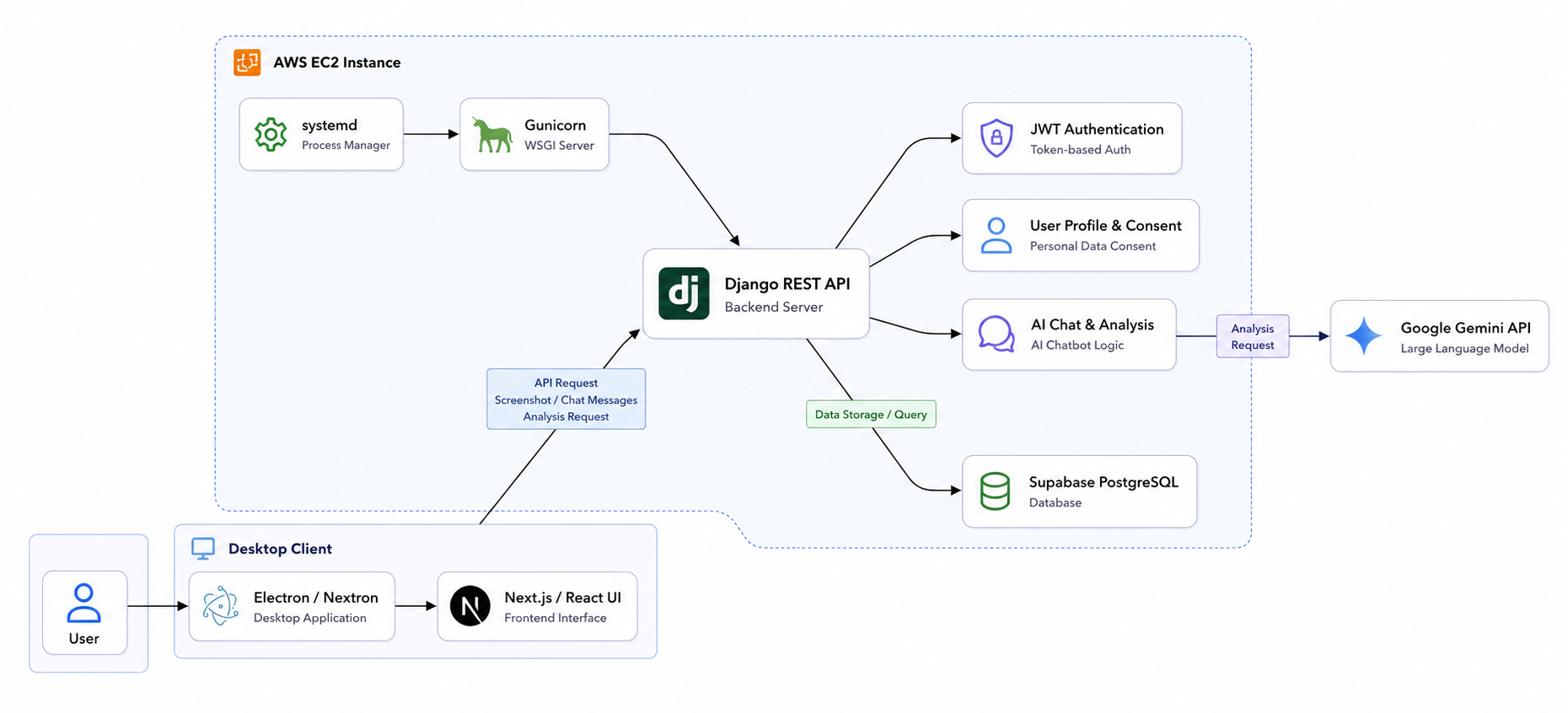This screenshot has height=713, width=1568.
Task: Click 'Screenshot / Chat Messages' line in label
Action: pyautogui.click(x=567, y=399)
